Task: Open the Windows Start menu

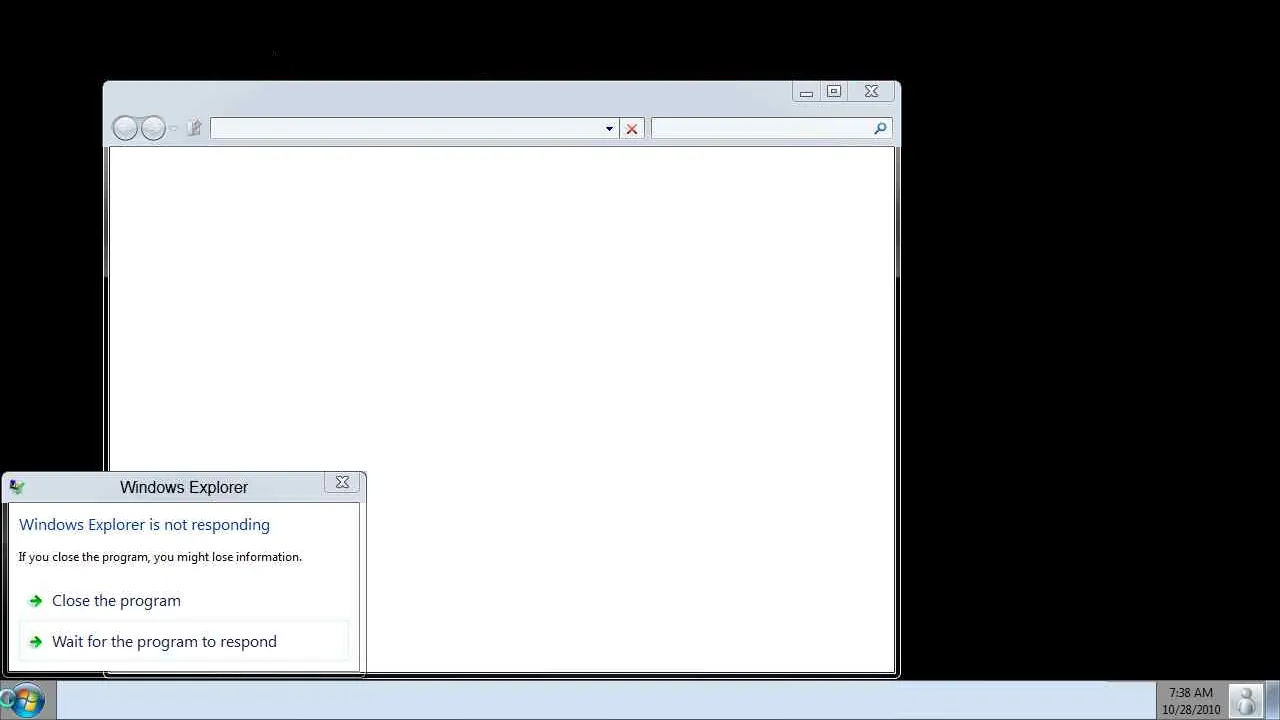Action: tap(25, 699)
